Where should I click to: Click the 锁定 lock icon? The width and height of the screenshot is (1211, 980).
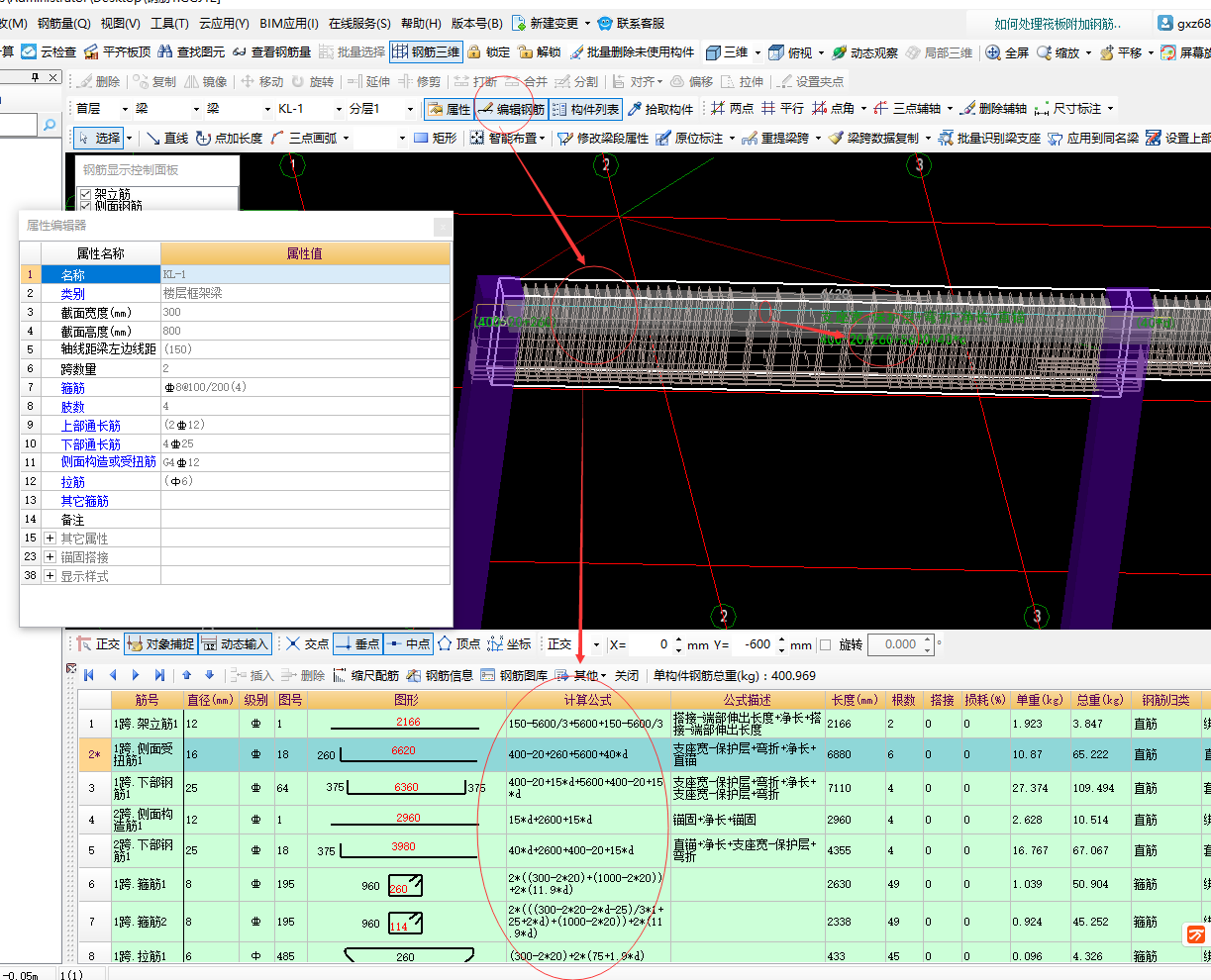click(489, 52)
